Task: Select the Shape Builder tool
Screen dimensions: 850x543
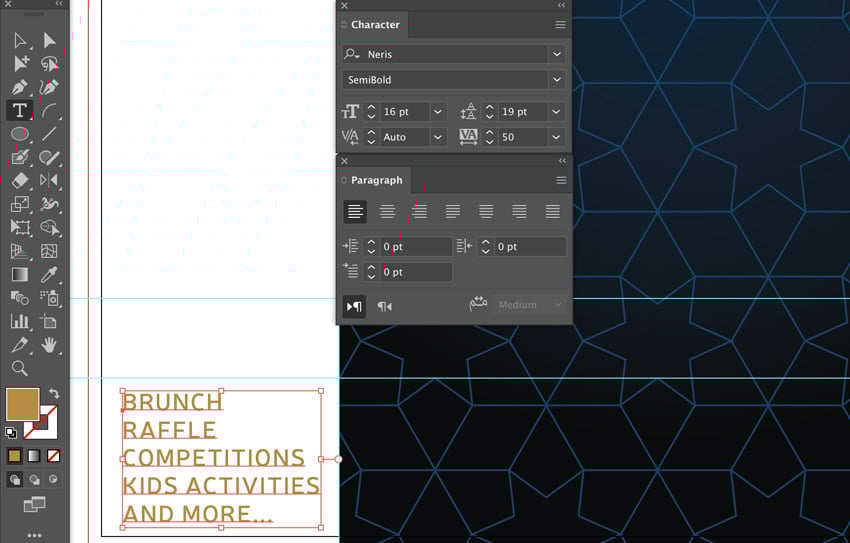Action: point(49,227)
